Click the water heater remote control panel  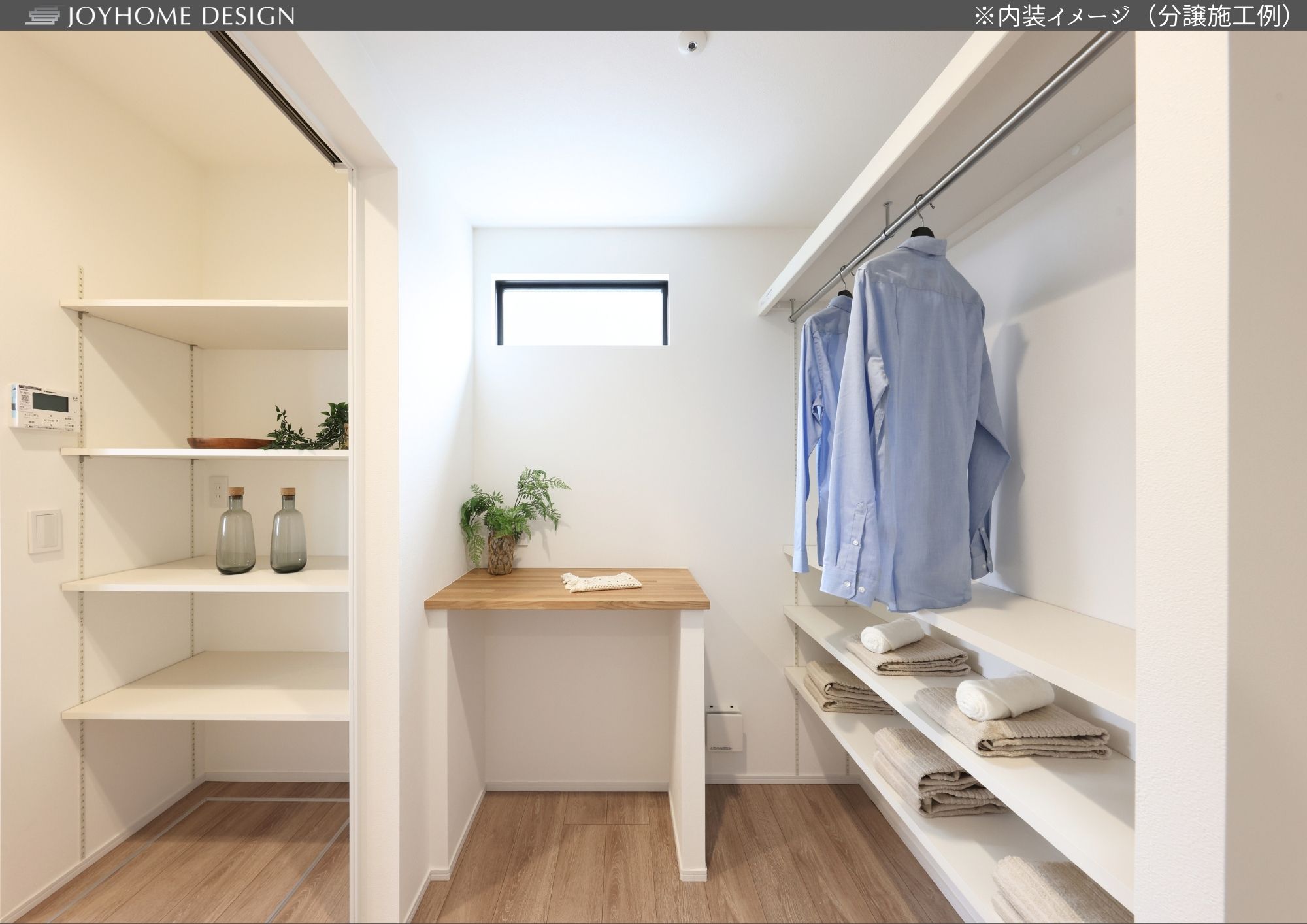pyautogui.click(x=43, y=406)
